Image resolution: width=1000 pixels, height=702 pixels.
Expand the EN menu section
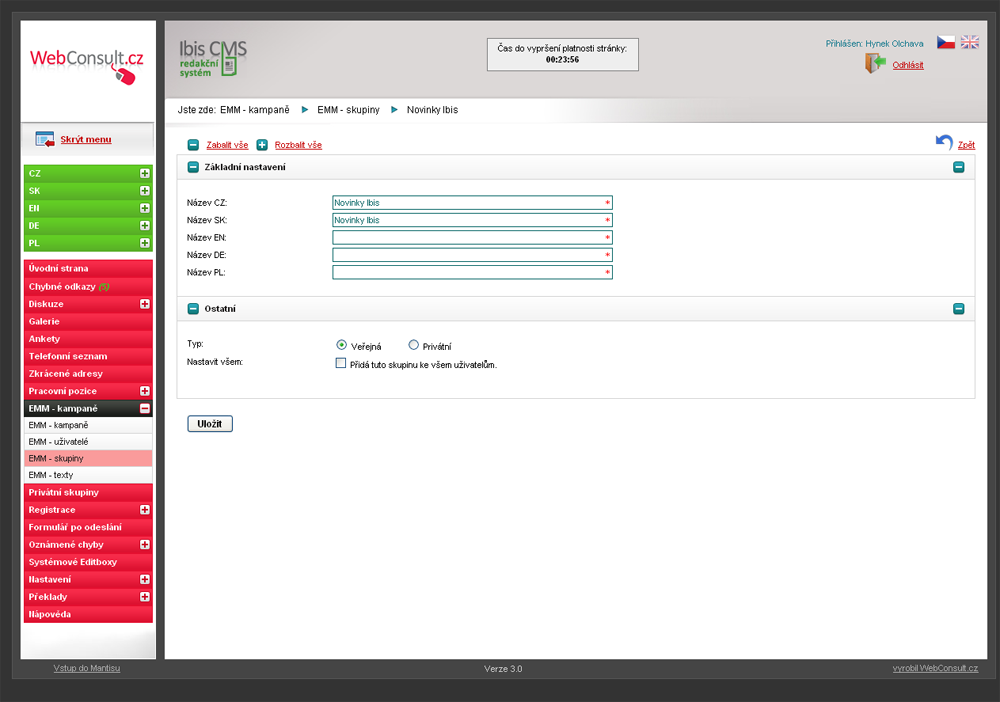[x=145, y=208]
